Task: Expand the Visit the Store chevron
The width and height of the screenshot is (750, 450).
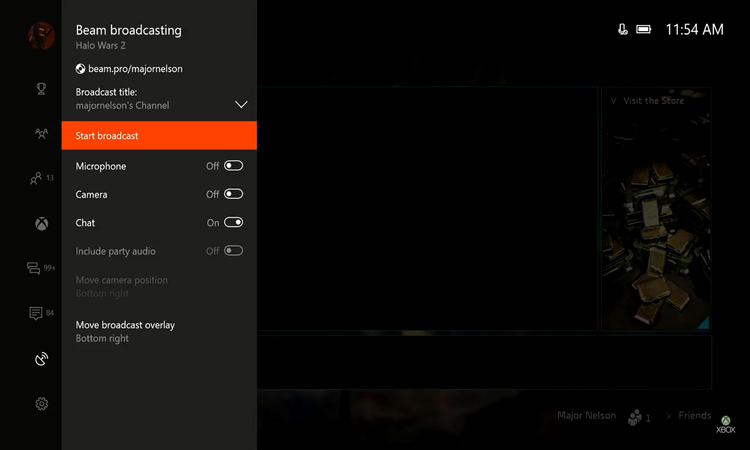Action: click(613, 101)
